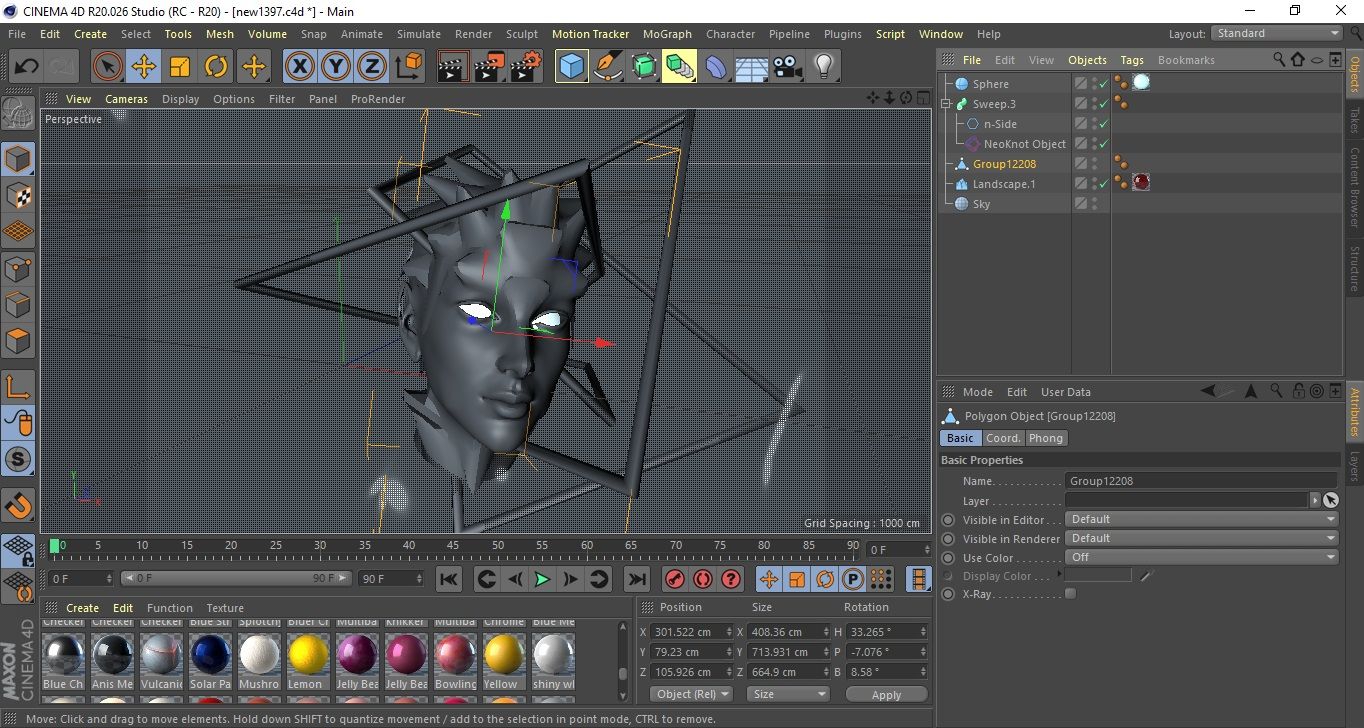Go to the start of the timeline
The height and width of the screenshot is (728, 1364).
(x=449, y=579)
